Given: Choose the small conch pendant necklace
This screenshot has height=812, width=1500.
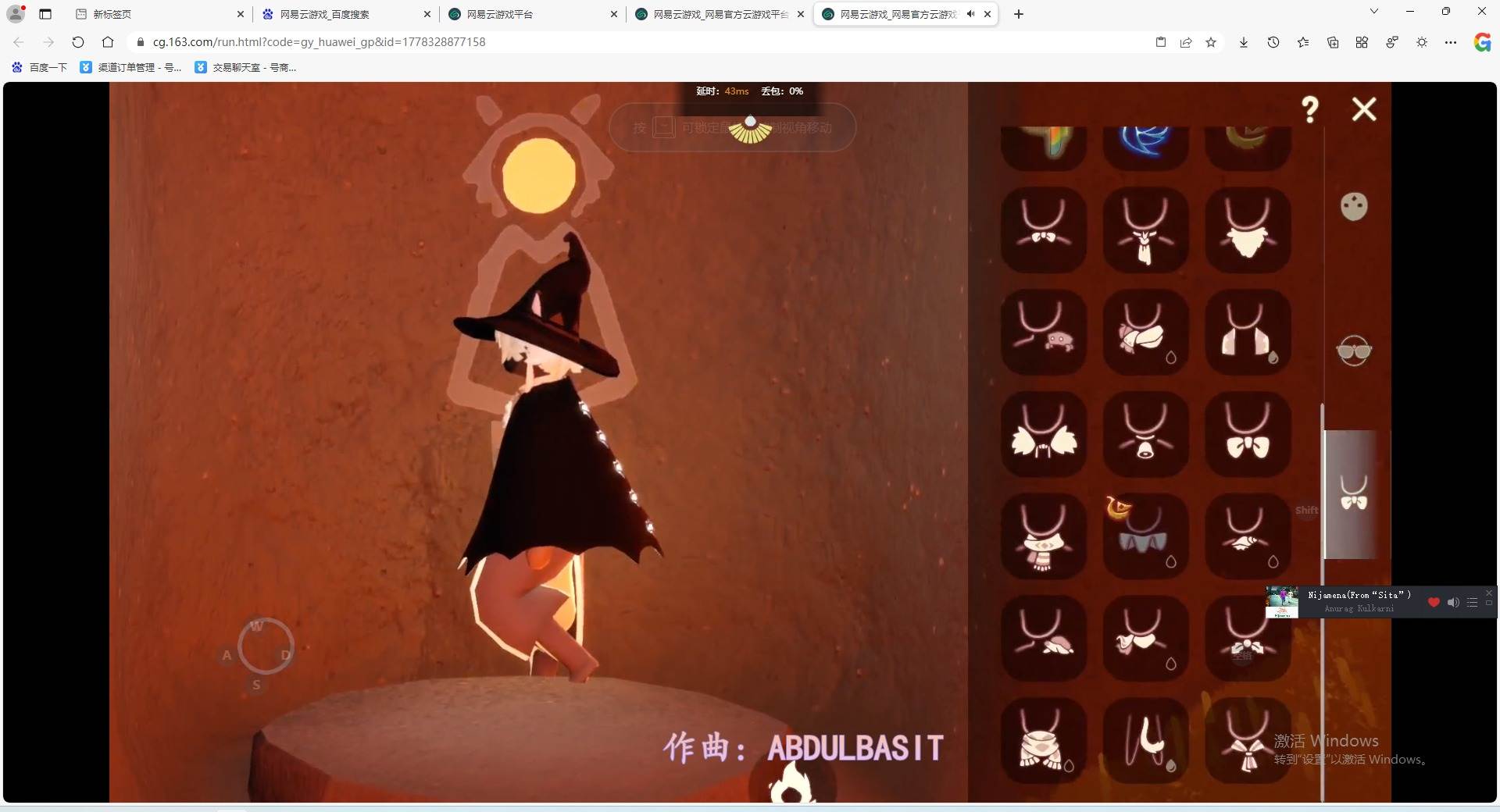Looking at the screenshot, I should (x=1248, y=536).
